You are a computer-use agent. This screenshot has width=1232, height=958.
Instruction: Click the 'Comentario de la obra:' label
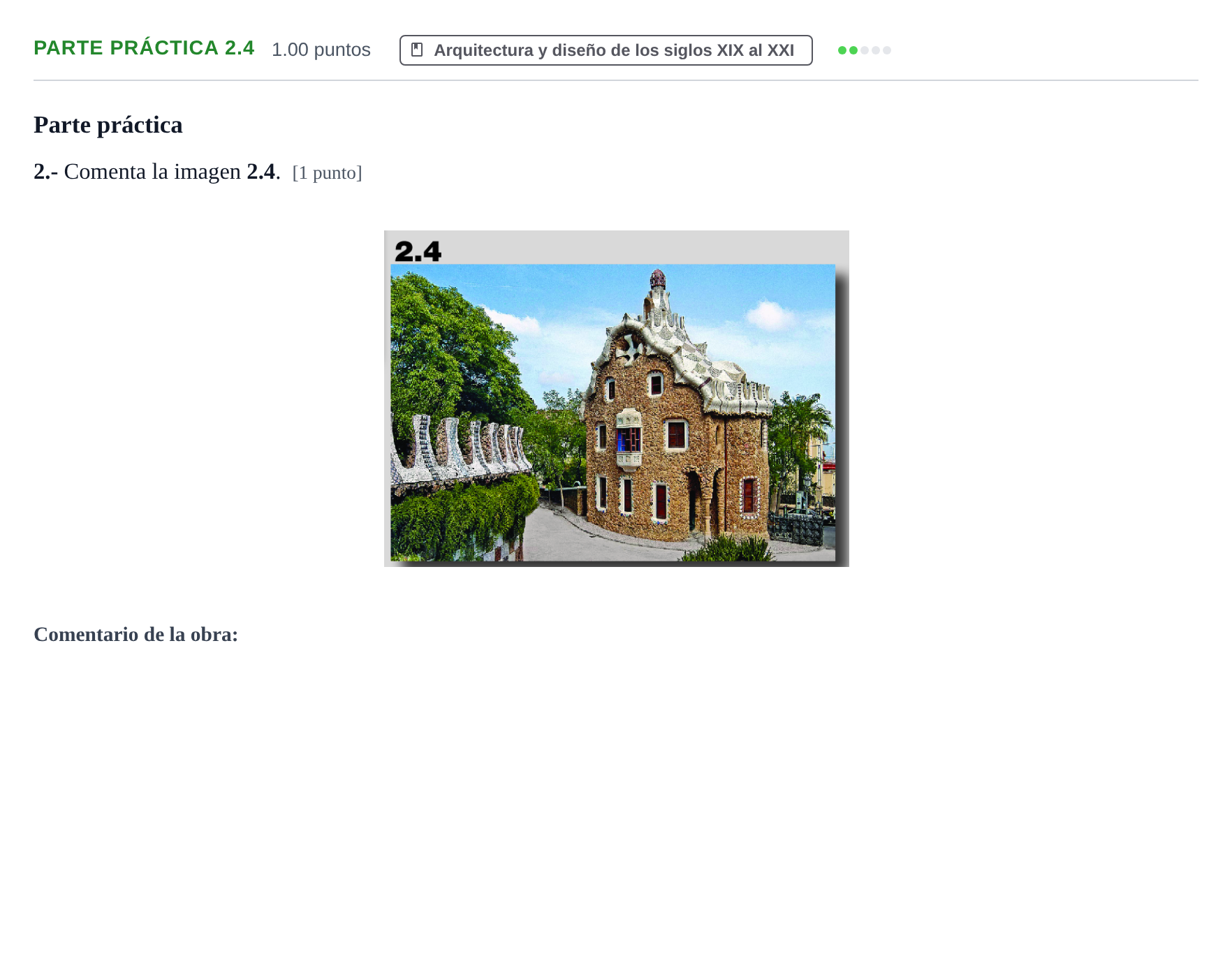[x=136, y=634]
